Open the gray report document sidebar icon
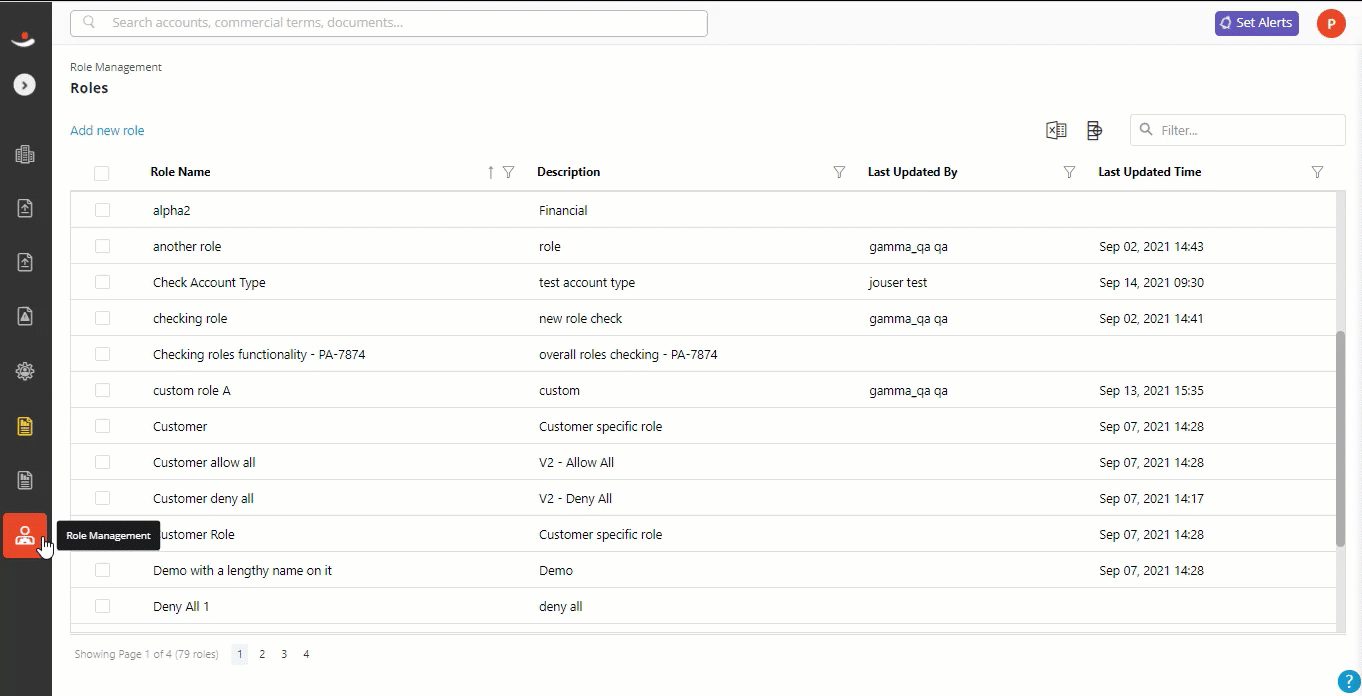 [x=25, y=480]
